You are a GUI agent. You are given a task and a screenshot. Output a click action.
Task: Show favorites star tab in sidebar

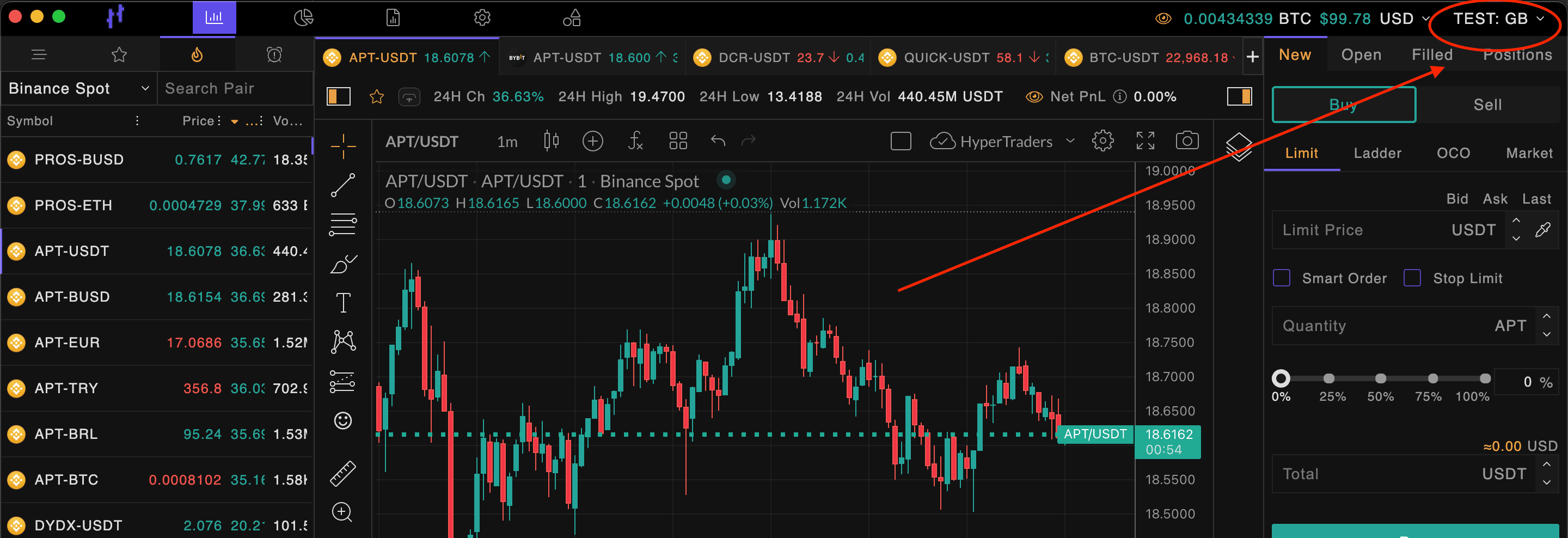tap(119, 55)
